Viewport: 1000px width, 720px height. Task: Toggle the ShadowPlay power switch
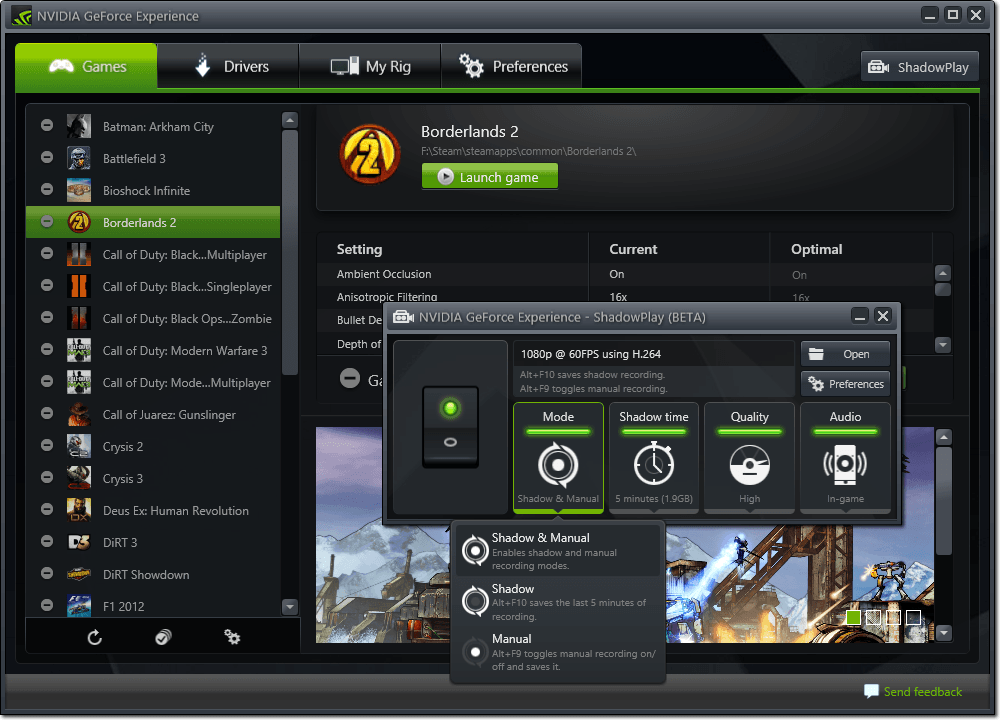[450, 426]
